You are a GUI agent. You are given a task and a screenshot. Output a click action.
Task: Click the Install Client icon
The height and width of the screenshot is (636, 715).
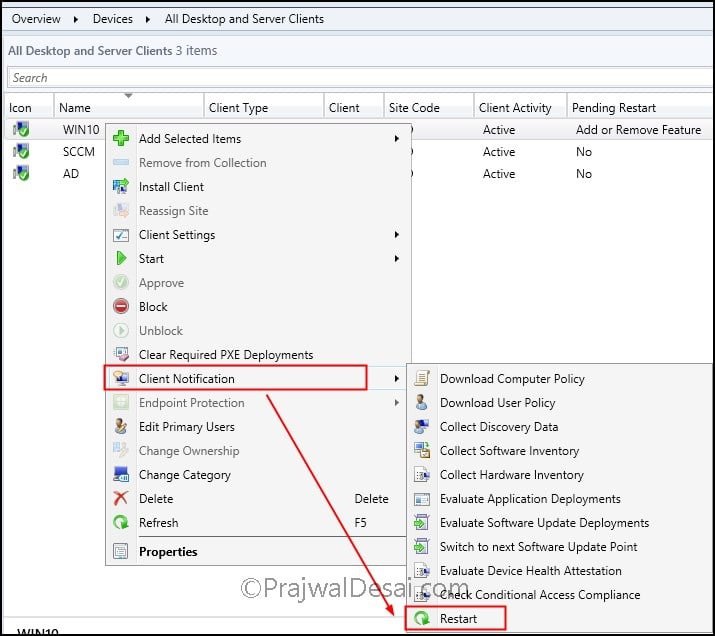pos(121,186)
